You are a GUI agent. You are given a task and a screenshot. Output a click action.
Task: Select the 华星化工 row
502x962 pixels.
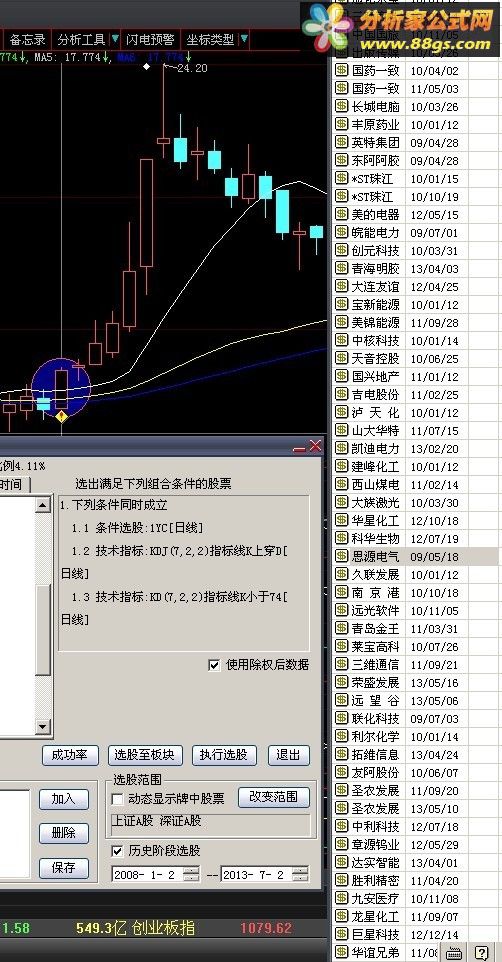tap(417, 521)
